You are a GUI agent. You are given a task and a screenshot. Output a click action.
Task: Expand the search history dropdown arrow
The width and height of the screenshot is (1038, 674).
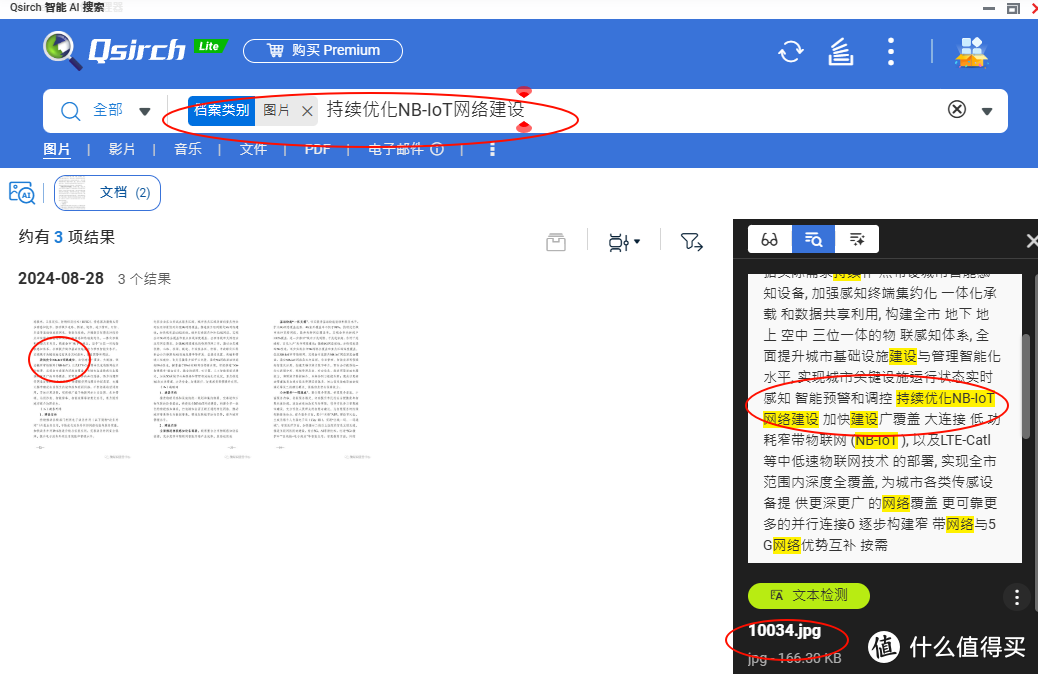click(988, 110)
